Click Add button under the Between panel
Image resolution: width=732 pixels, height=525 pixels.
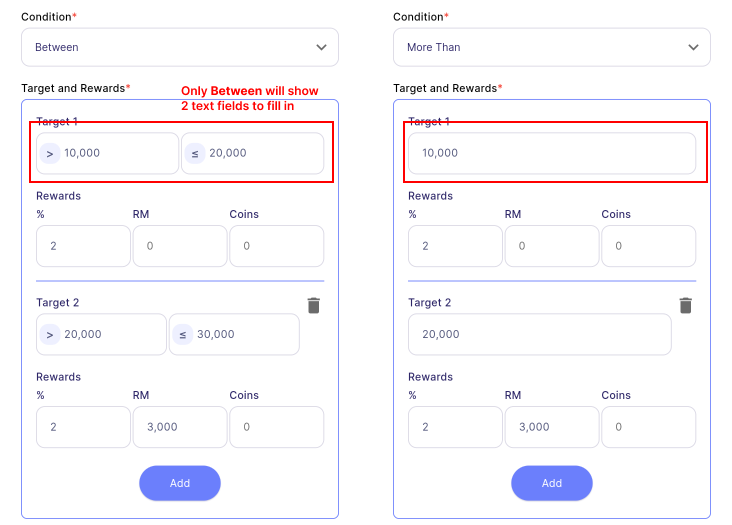[x=180, y=483]
